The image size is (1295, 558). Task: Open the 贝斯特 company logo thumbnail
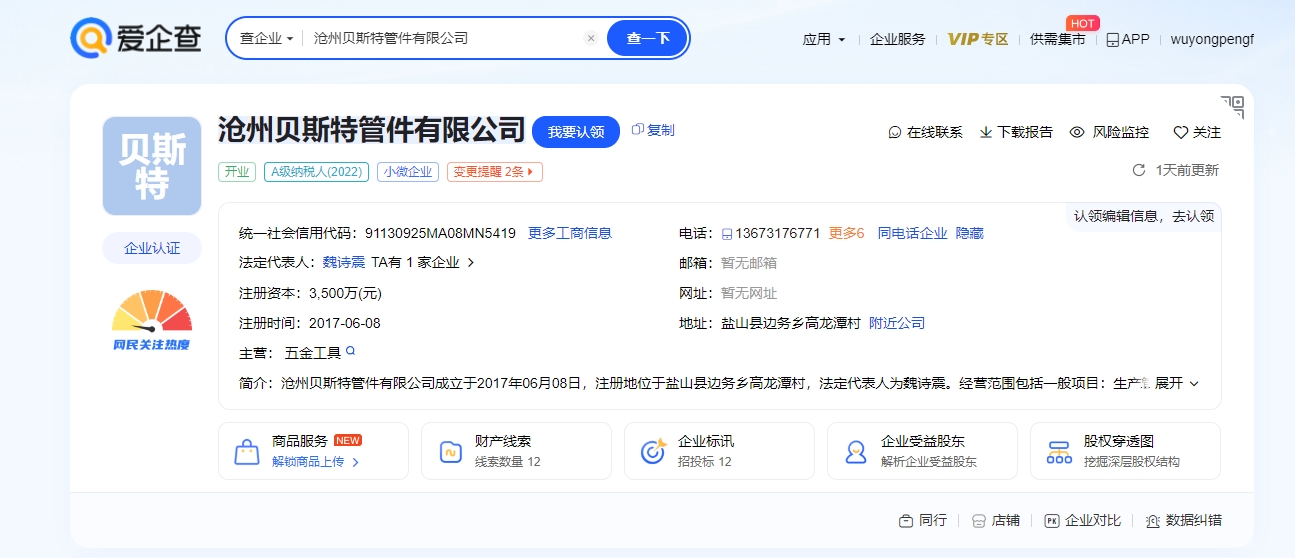point(152,166)
